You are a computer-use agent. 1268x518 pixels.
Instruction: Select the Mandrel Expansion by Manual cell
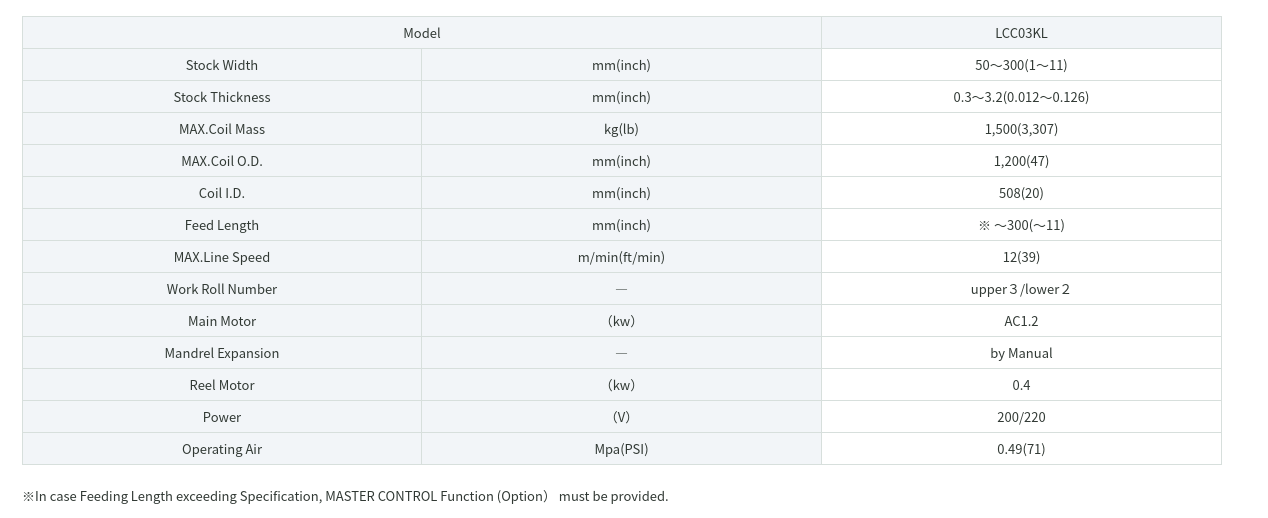[1021, 353]
